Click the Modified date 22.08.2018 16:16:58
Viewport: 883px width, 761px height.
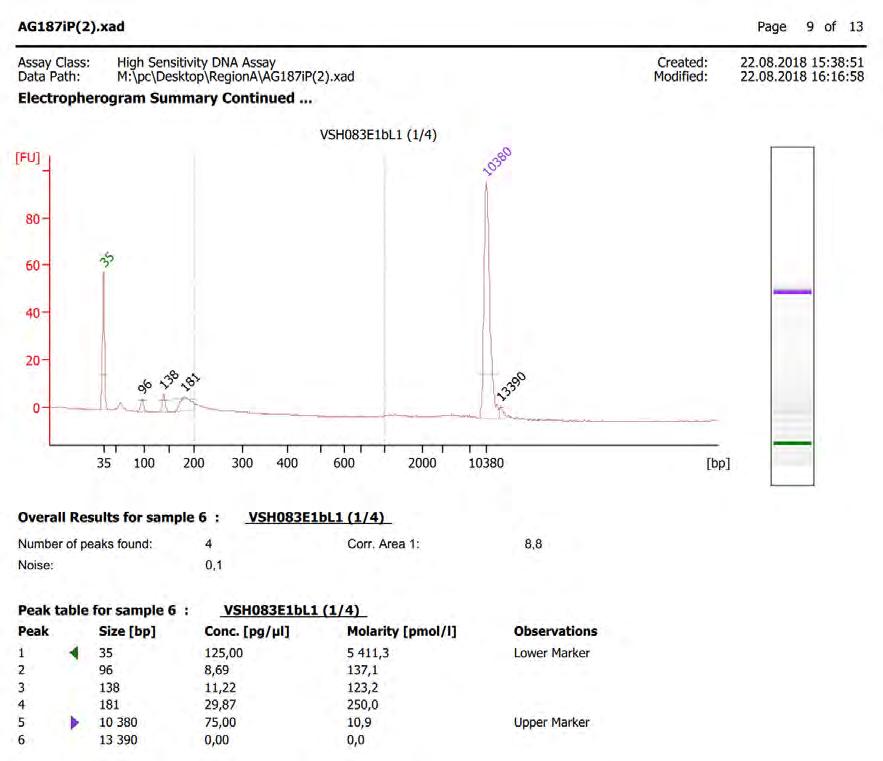[802, 77]
